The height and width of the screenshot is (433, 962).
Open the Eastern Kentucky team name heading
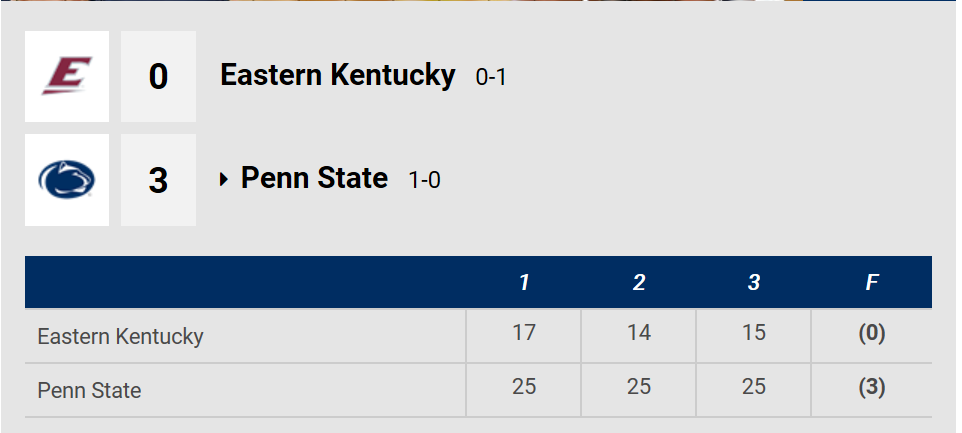click(x=337, y=75)
